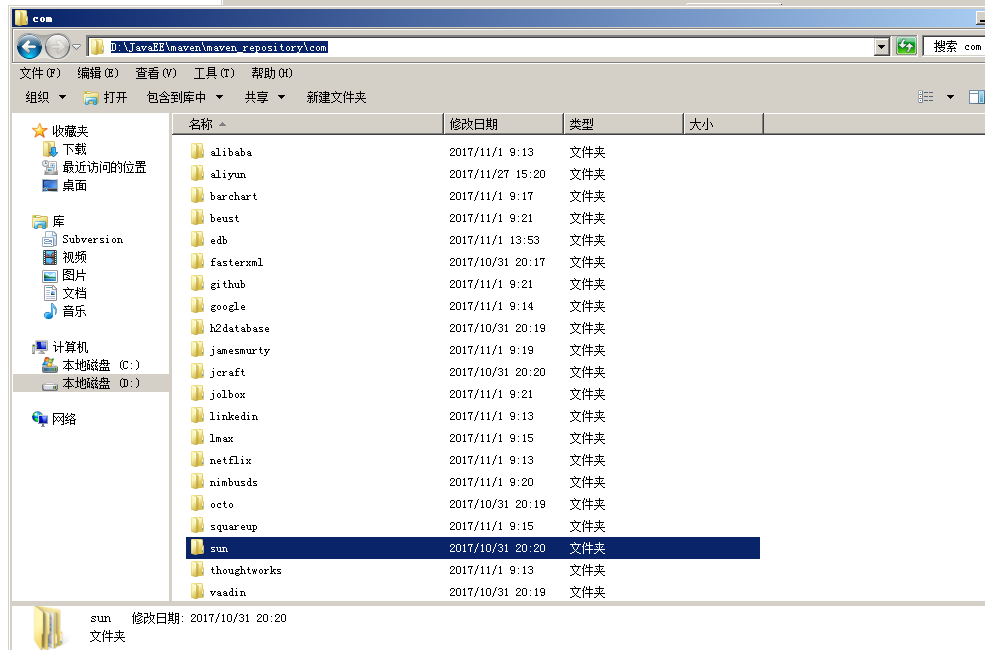
Task: Click the nimbusds folder icon
Action: (197, 481)
